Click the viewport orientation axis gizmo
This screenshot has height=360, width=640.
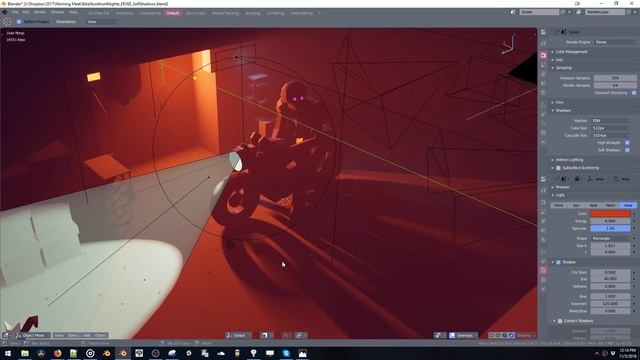pos(509,44)
